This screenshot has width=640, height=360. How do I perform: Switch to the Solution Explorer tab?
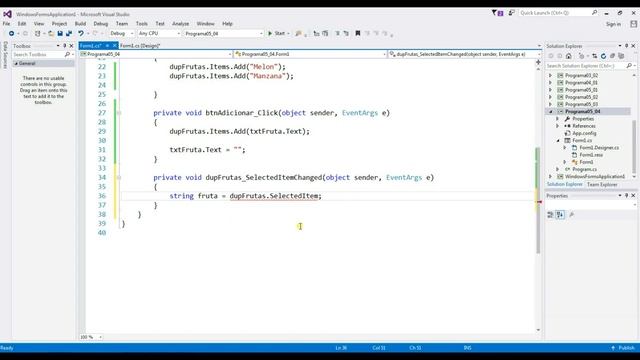pyautogui.click(x=564, y=184)
